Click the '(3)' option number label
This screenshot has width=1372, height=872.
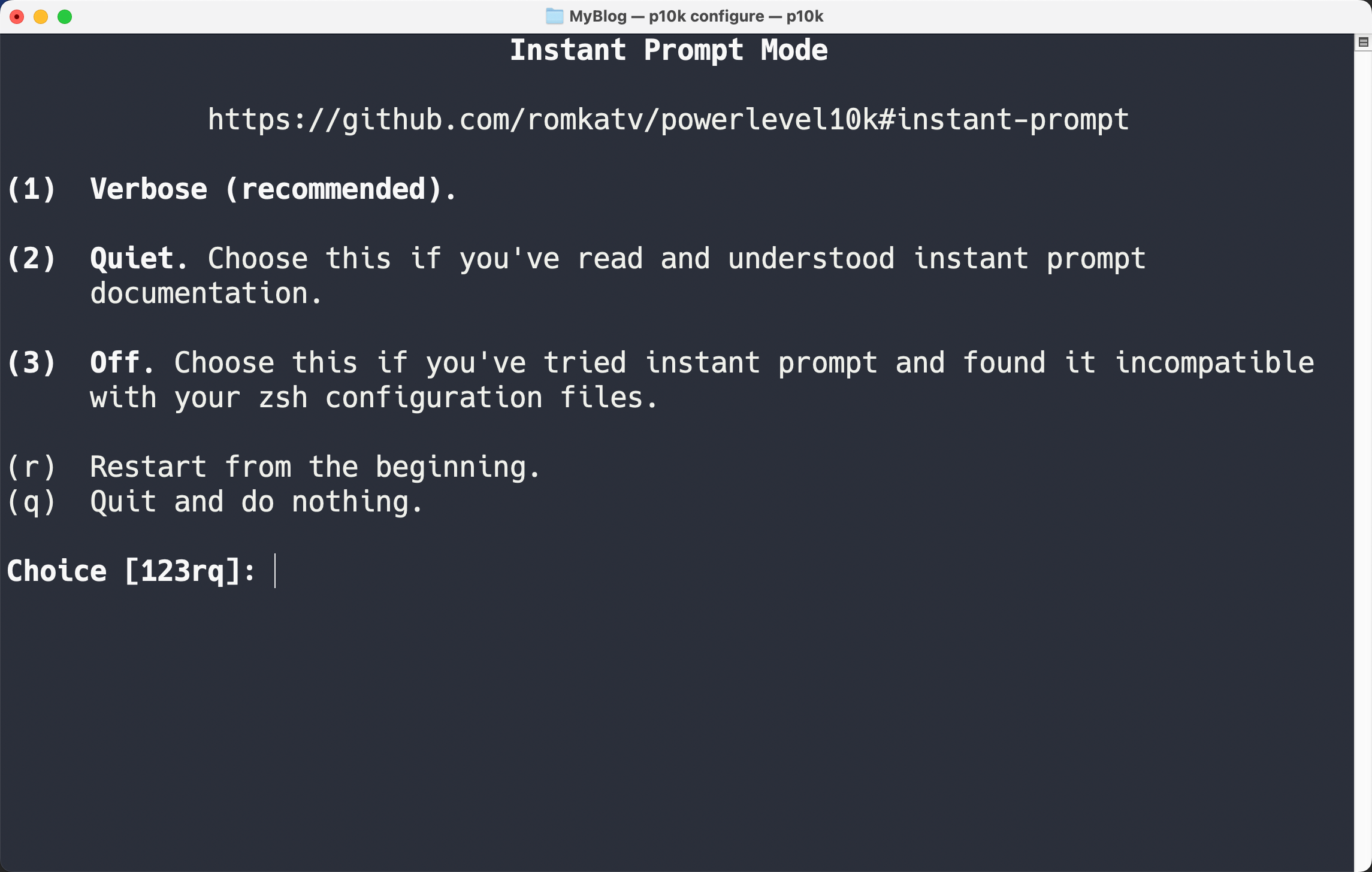click(x=32, y=363)
